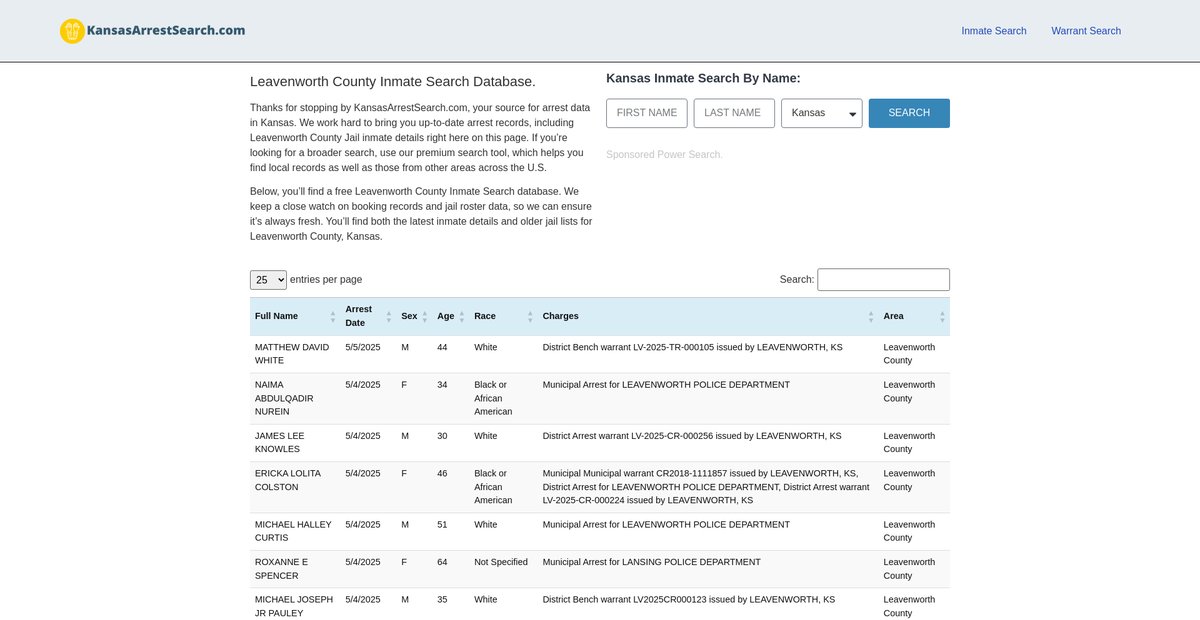Click the KansasArrestSearch.com logo icon
Viewport: 1200px width, 620px height.
[72, 31]
